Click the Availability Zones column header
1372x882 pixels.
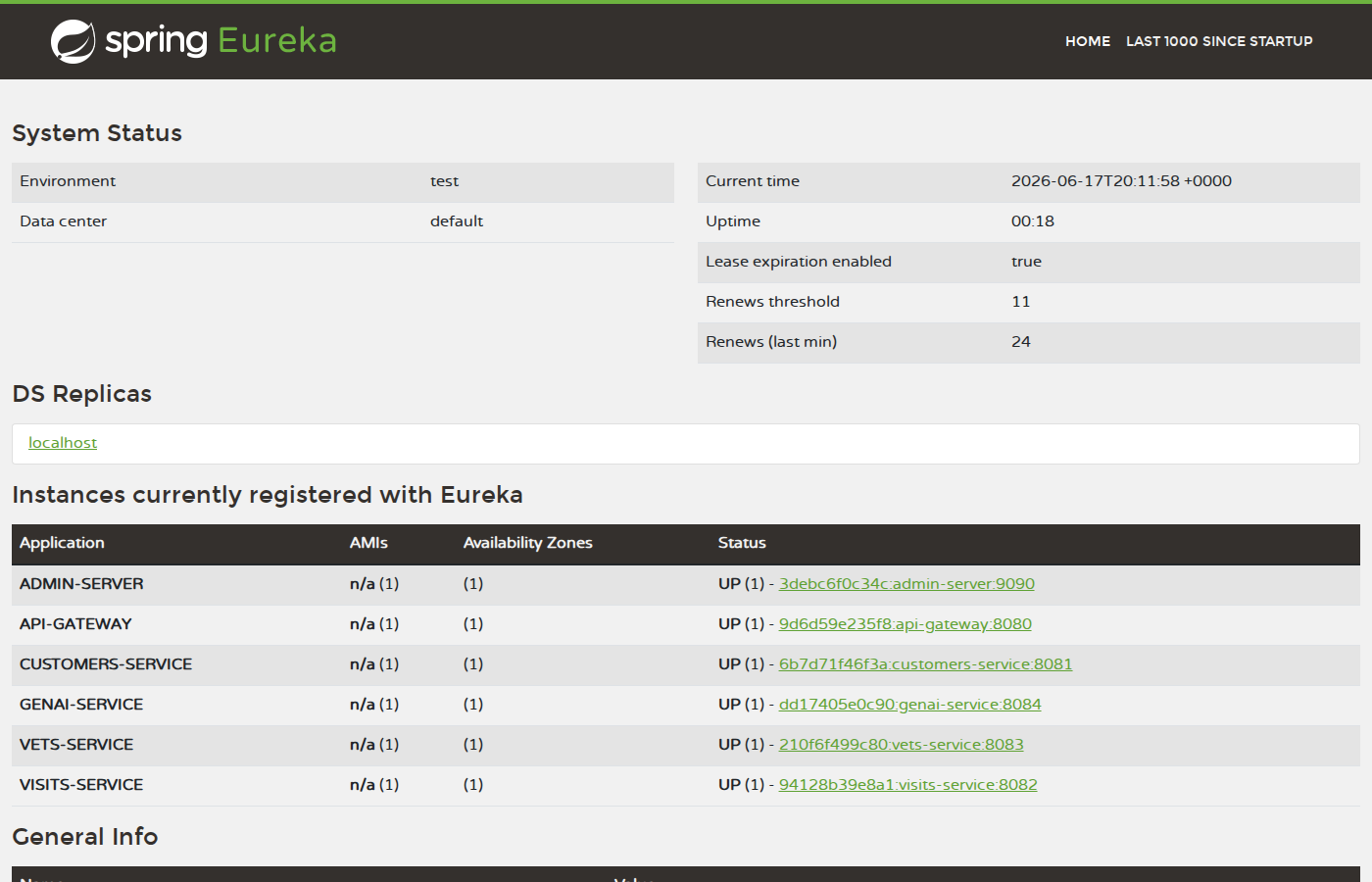click(x=528, y=543)
